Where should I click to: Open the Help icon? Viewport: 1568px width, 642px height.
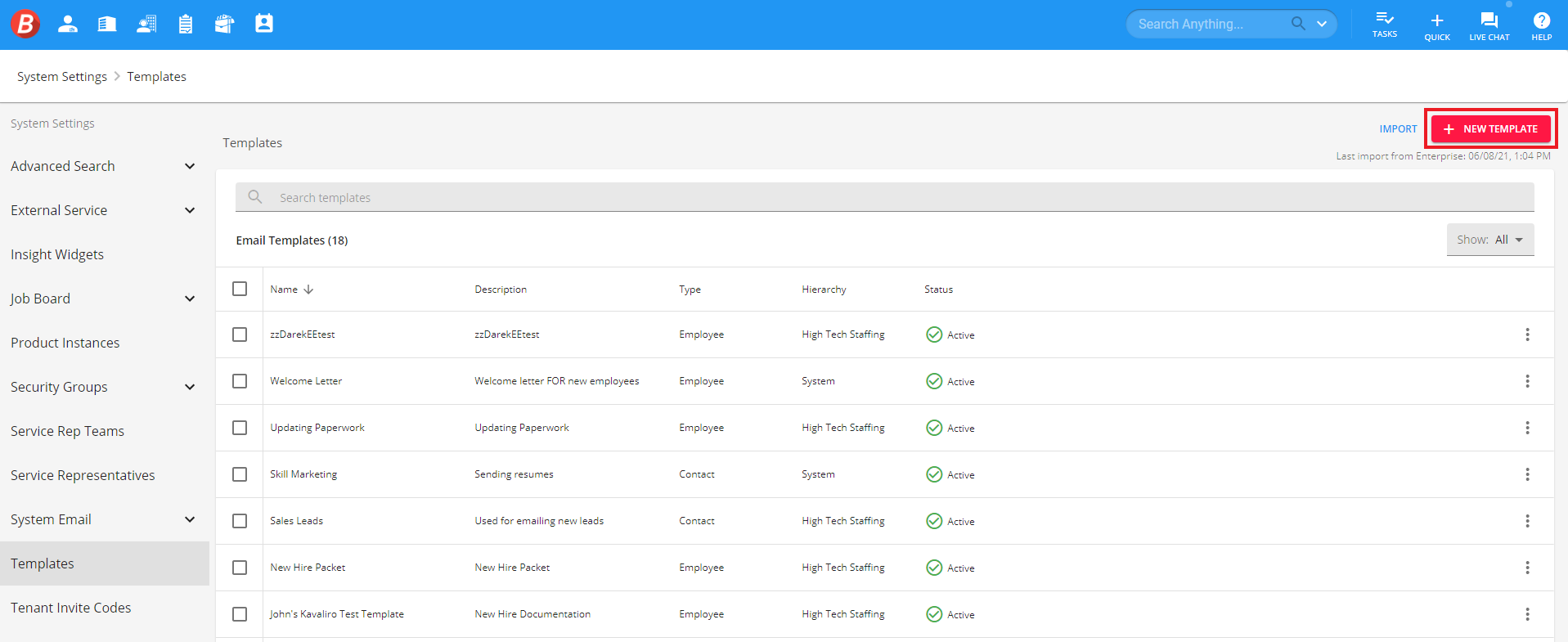[1542, 25]
